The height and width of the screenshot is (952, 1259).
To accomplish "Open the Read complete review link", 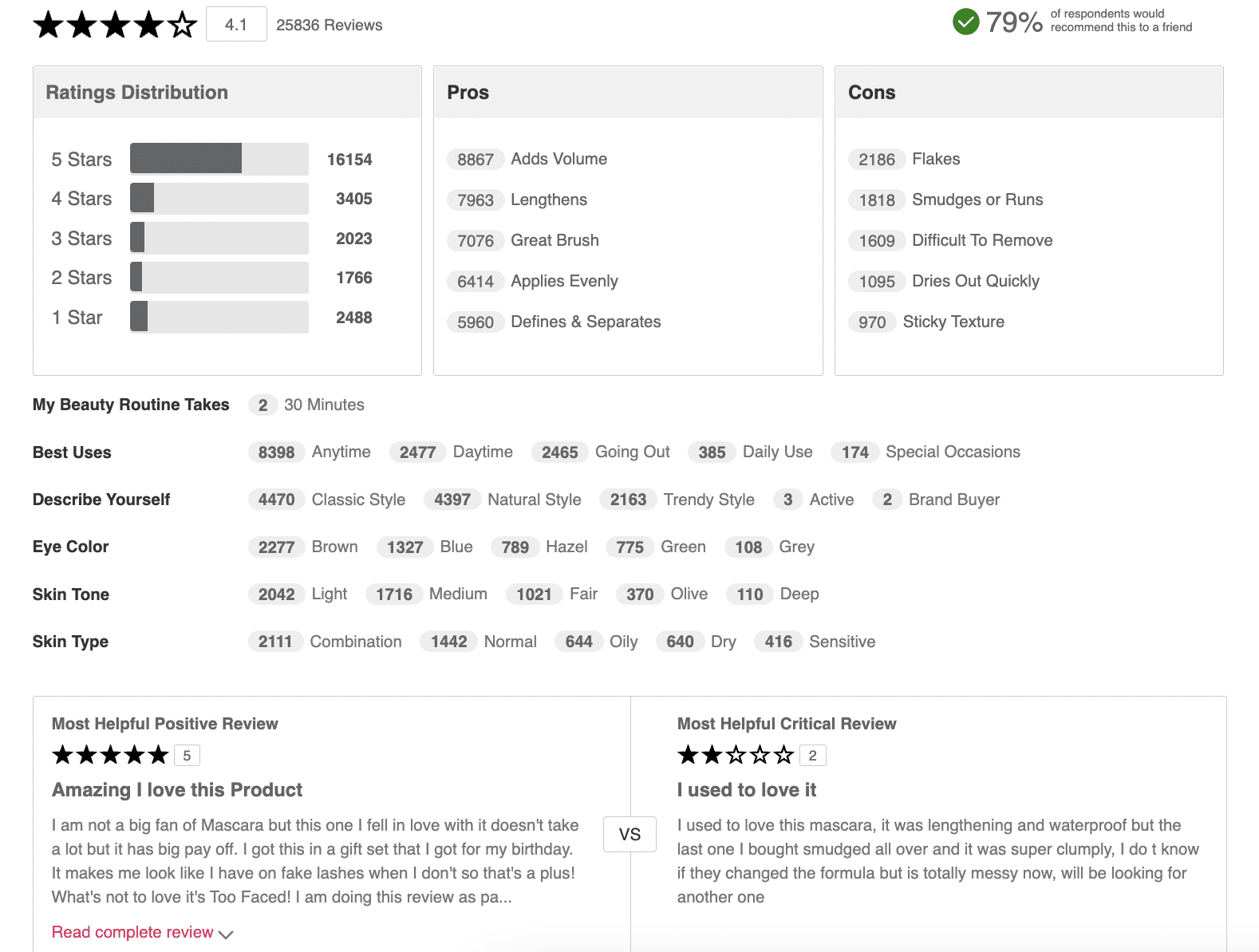I will [132, 932].
